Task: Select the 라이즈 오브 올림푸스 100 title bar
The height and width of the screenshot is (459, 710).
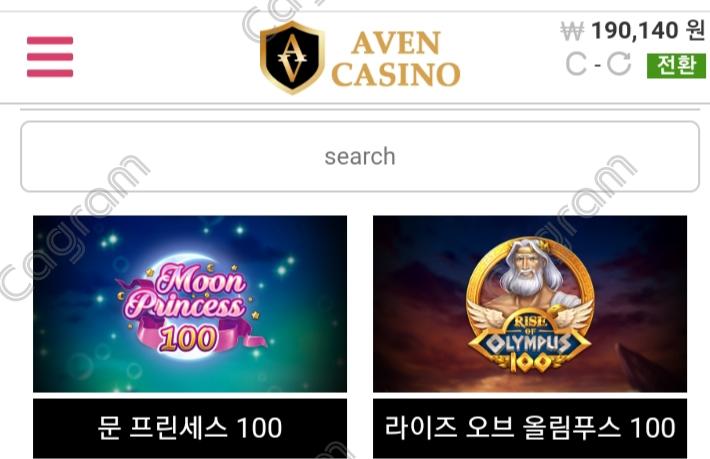Action: click(x=530, y=428)
